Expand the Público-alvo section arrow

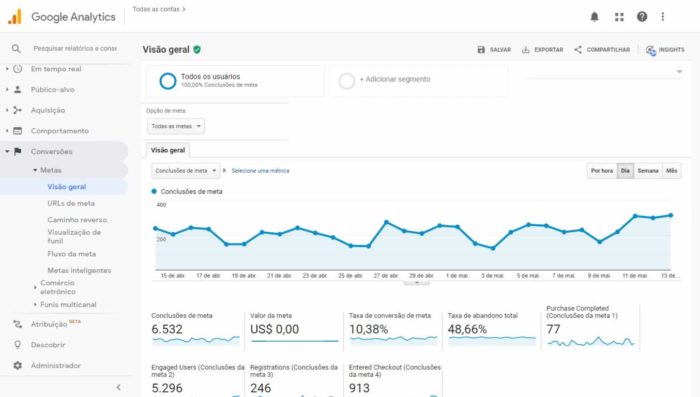(7, 89)
